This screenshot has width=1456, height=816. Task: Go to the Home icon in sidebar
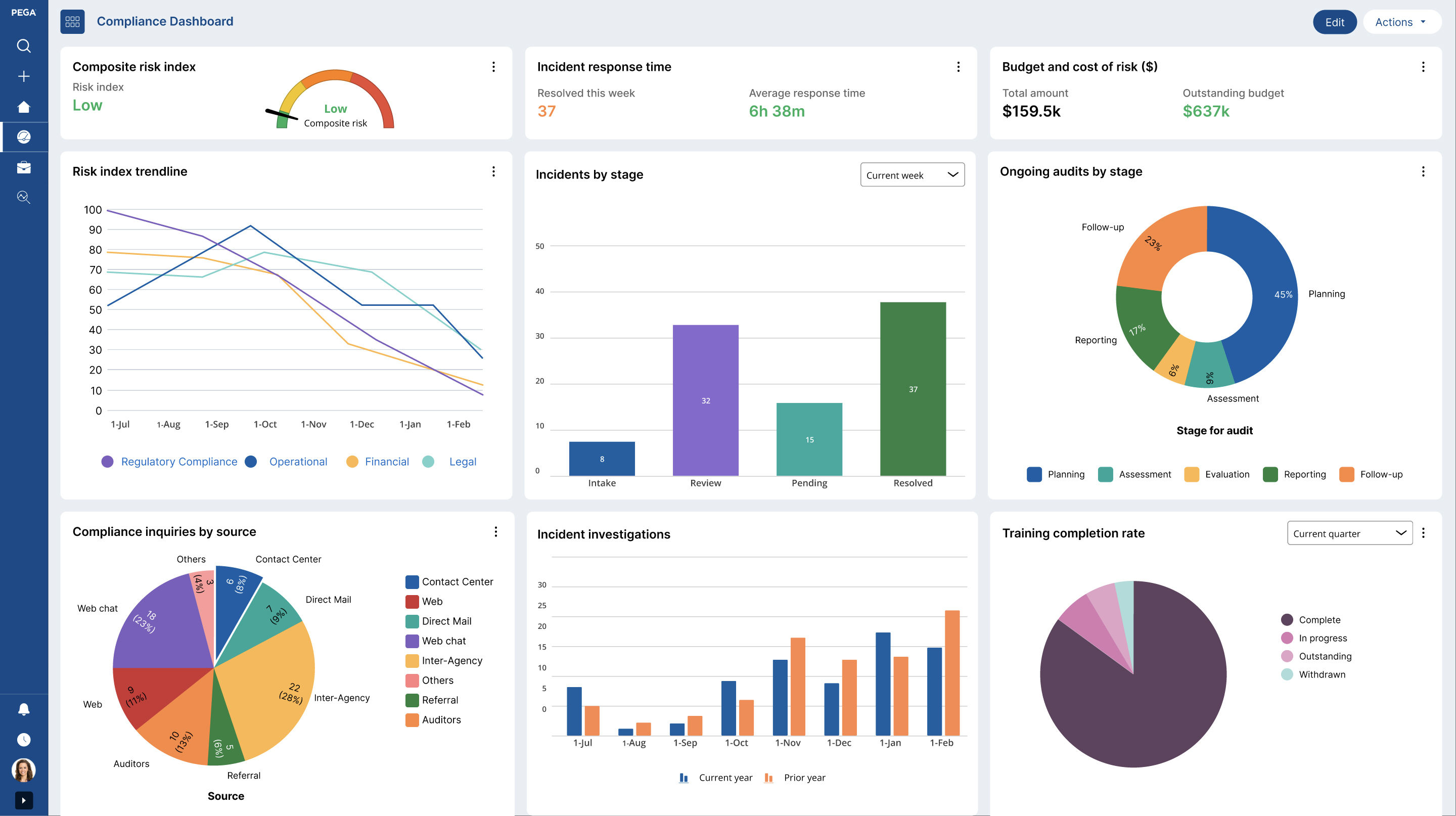[24, 107]
